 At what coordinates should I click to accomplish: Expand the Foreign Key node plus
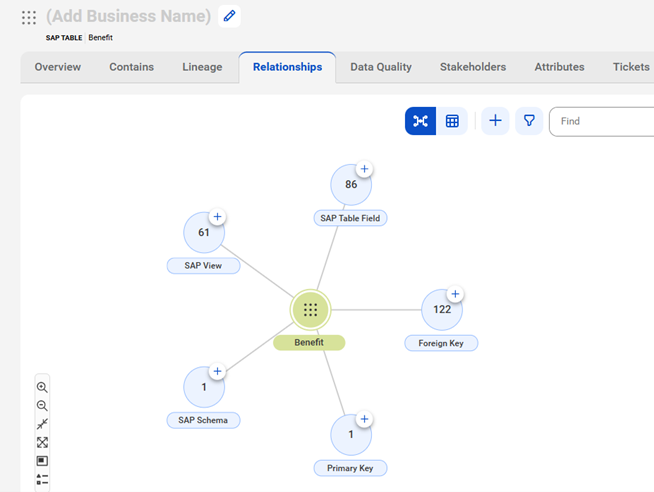point(455,294)
